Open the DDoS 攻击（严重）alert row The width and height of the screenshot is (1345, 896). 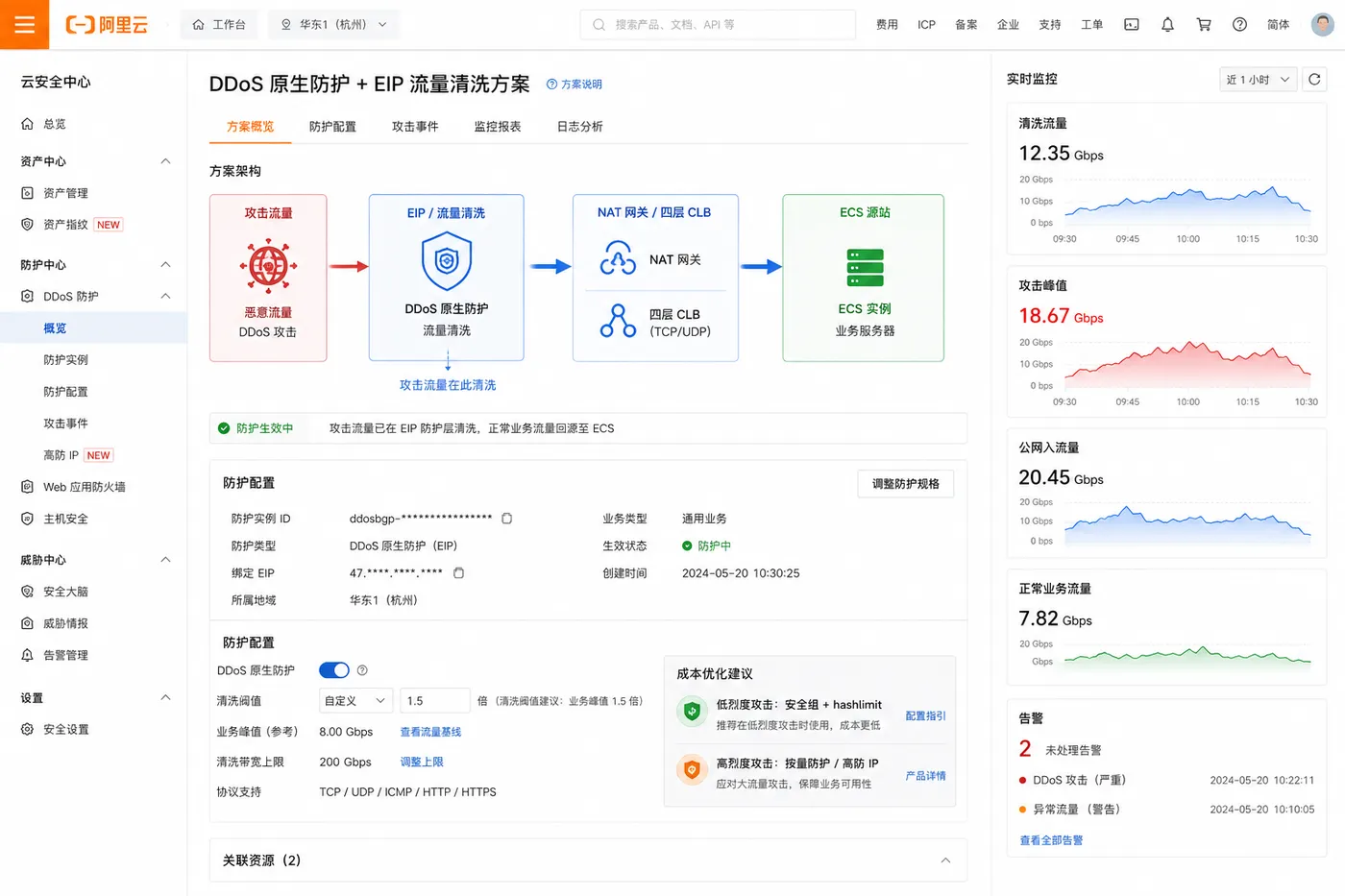[x=1166, y=781]
